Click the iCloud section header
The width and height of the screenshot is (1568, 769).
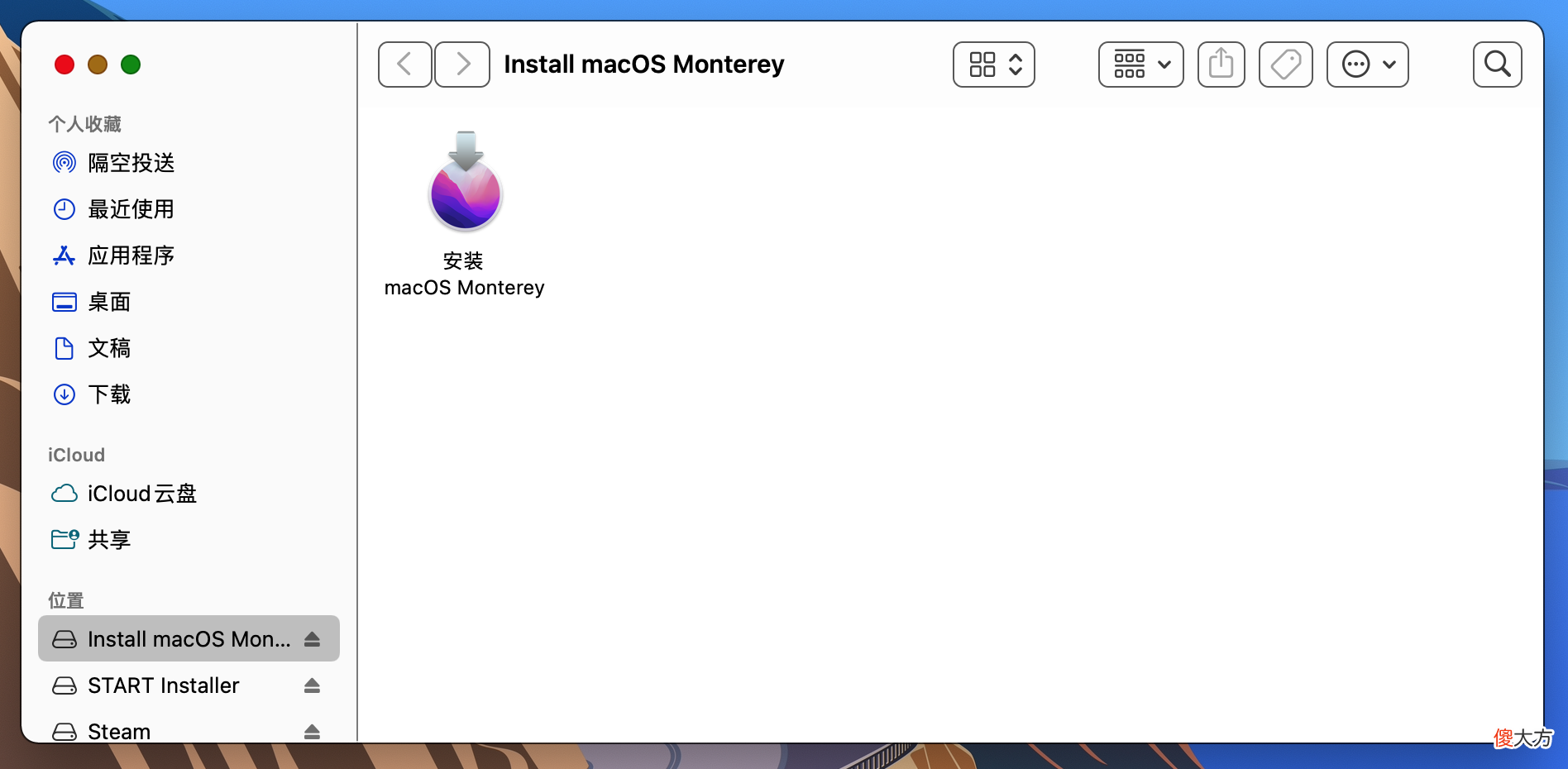[76, 455]
